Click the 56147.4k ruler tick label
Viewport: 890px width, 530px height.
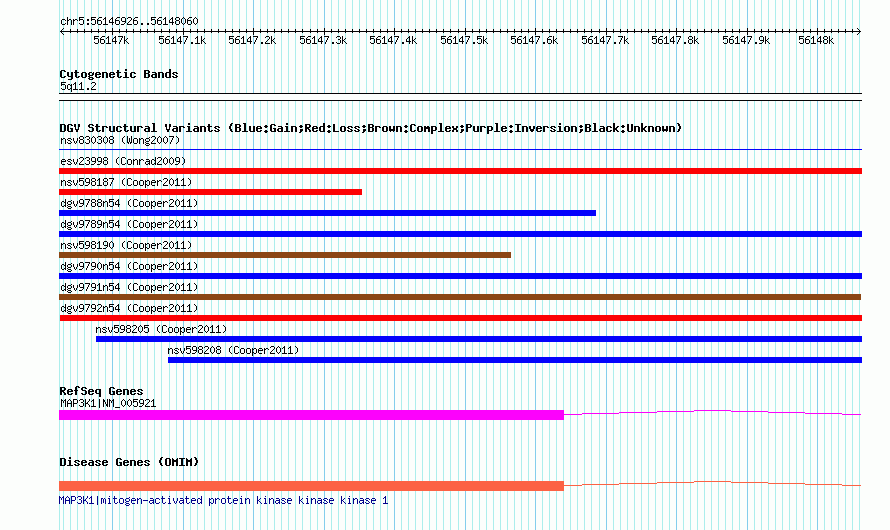[393, 41]
